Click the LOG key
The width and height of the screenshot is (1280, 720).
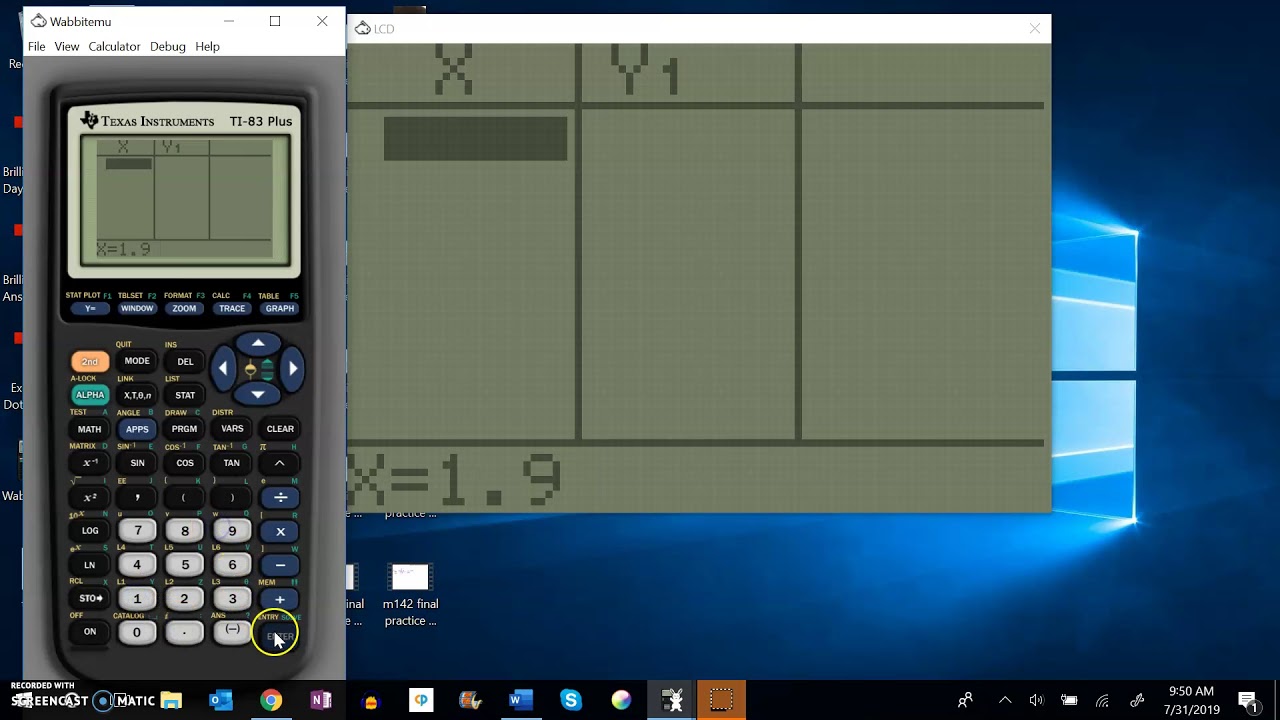90,531
